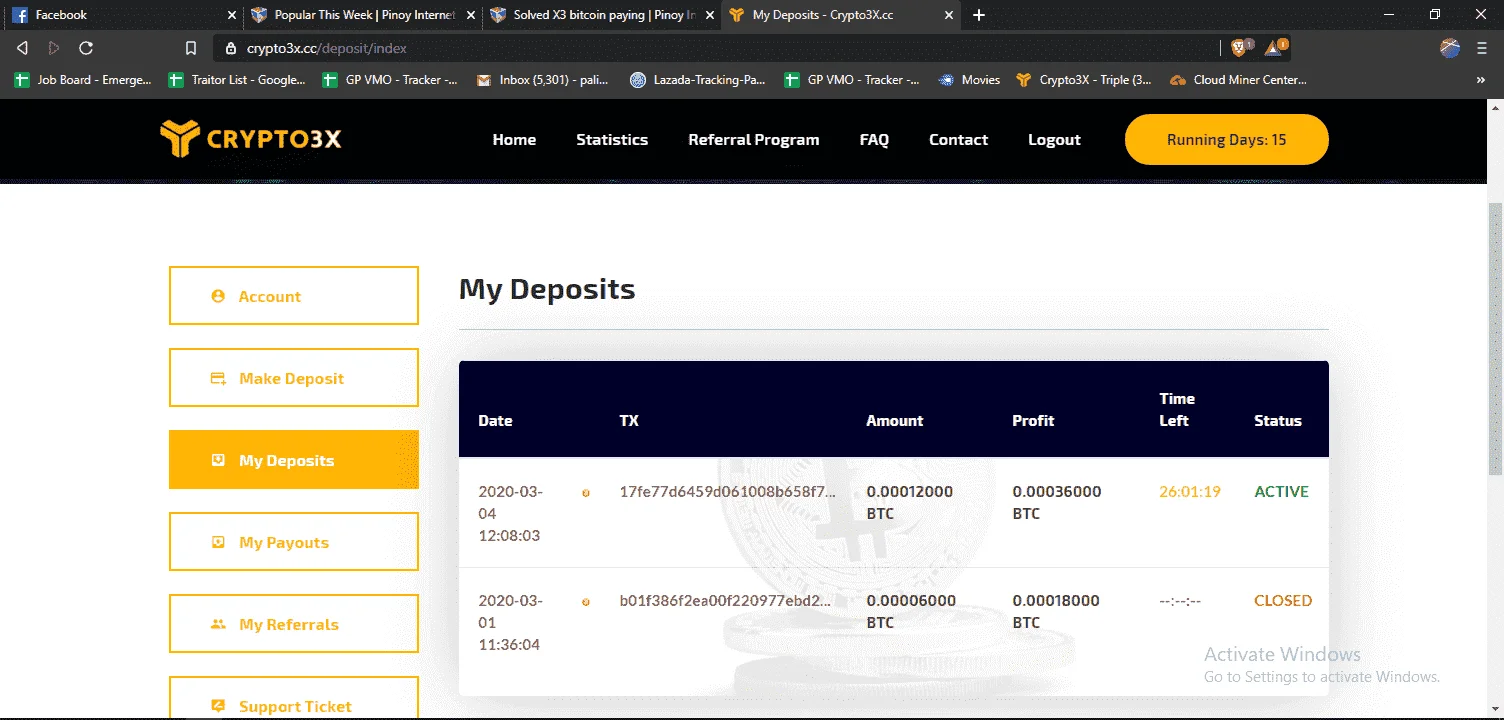The image size is (1504, 720).
Task: Click the 0.00036000 BTC profit
Action: coord(1057,503)
